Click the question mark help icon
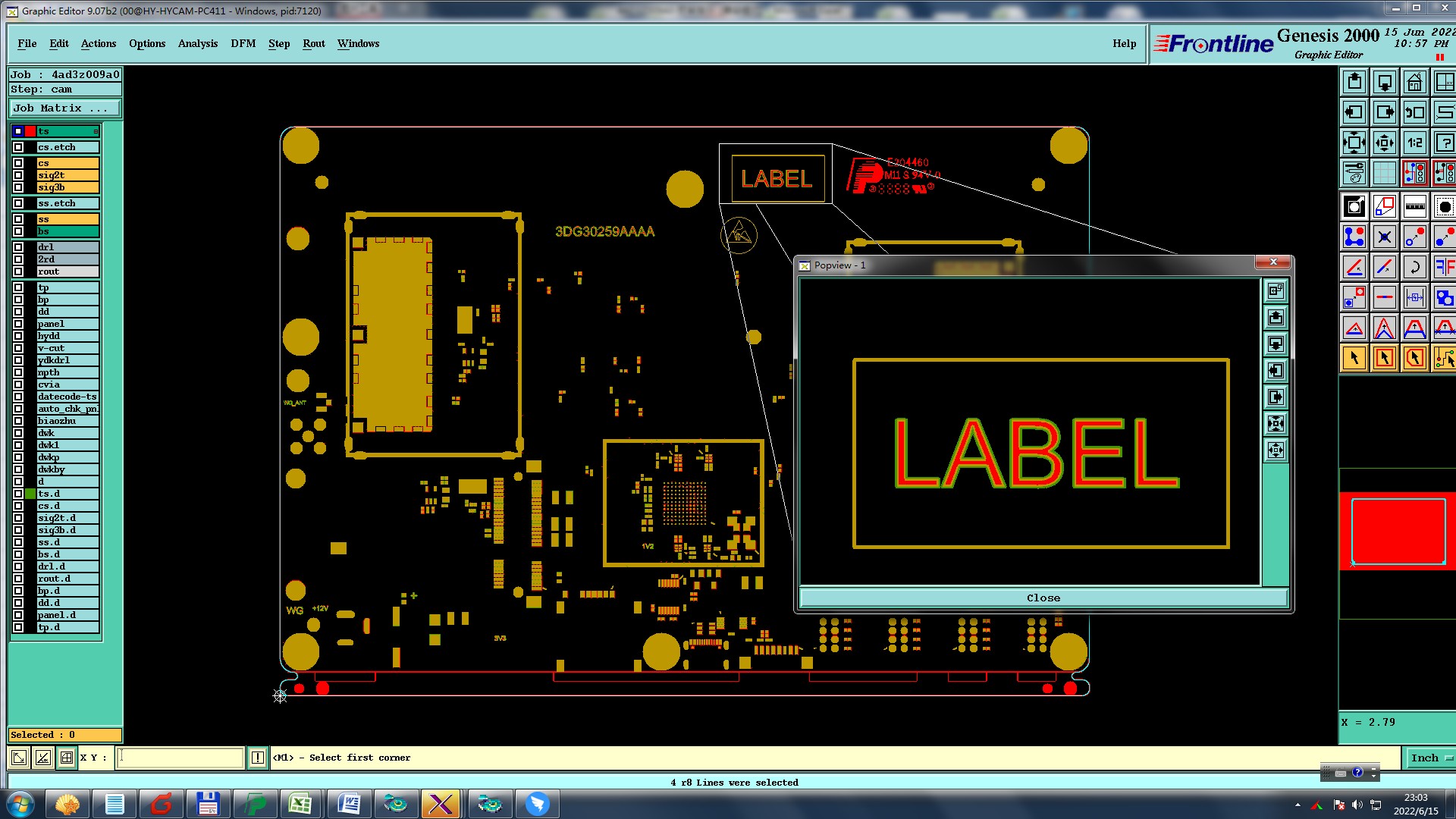This screenshot has height=819, width=1456. tap(1445, 143)
